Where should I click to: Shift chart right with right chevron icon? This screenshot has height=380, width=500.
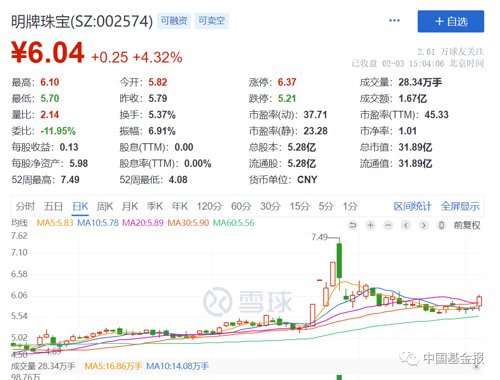coord(424,226)
